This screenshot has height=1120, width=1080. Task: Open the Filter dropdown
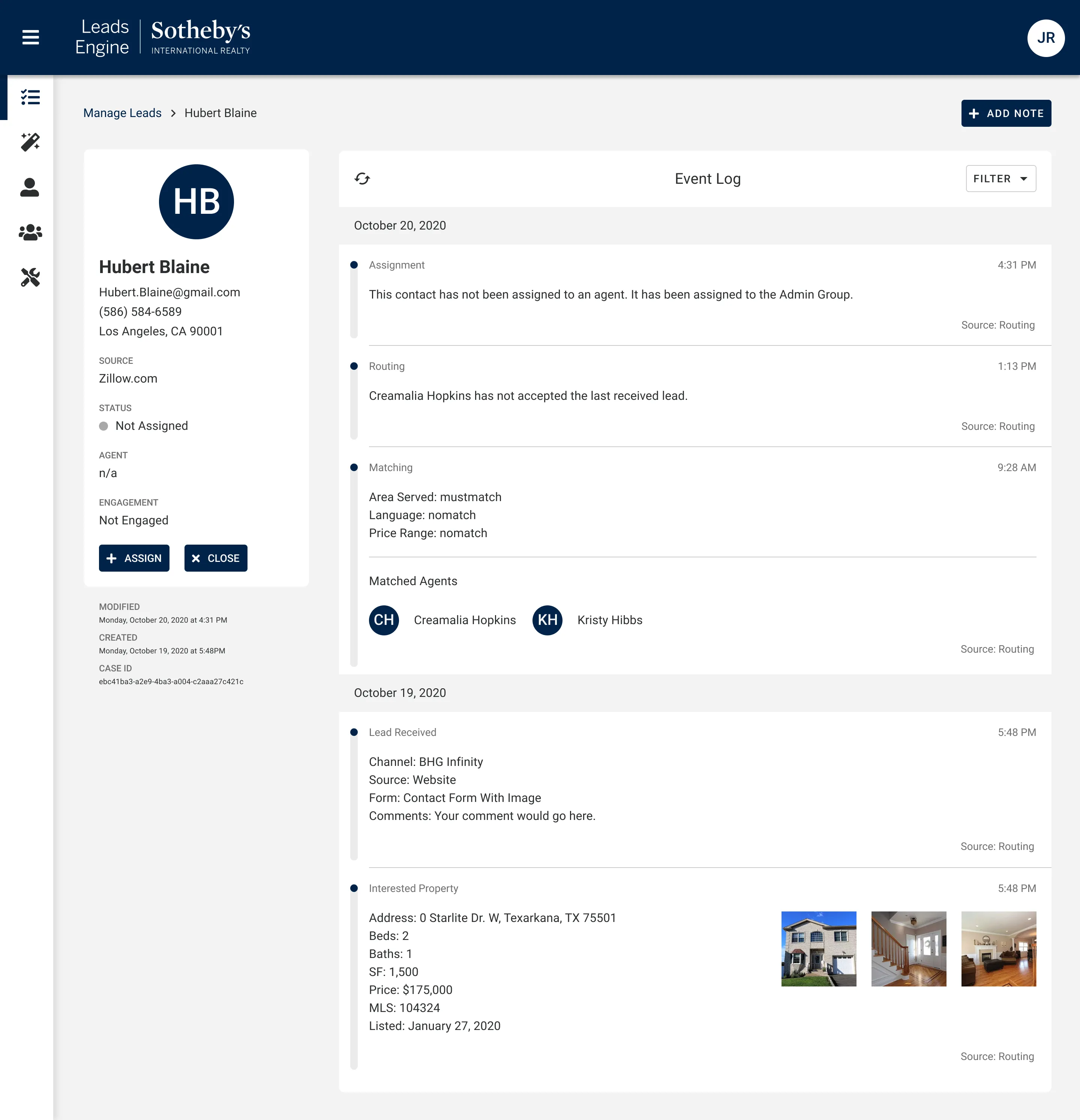tap(1000, 179)
